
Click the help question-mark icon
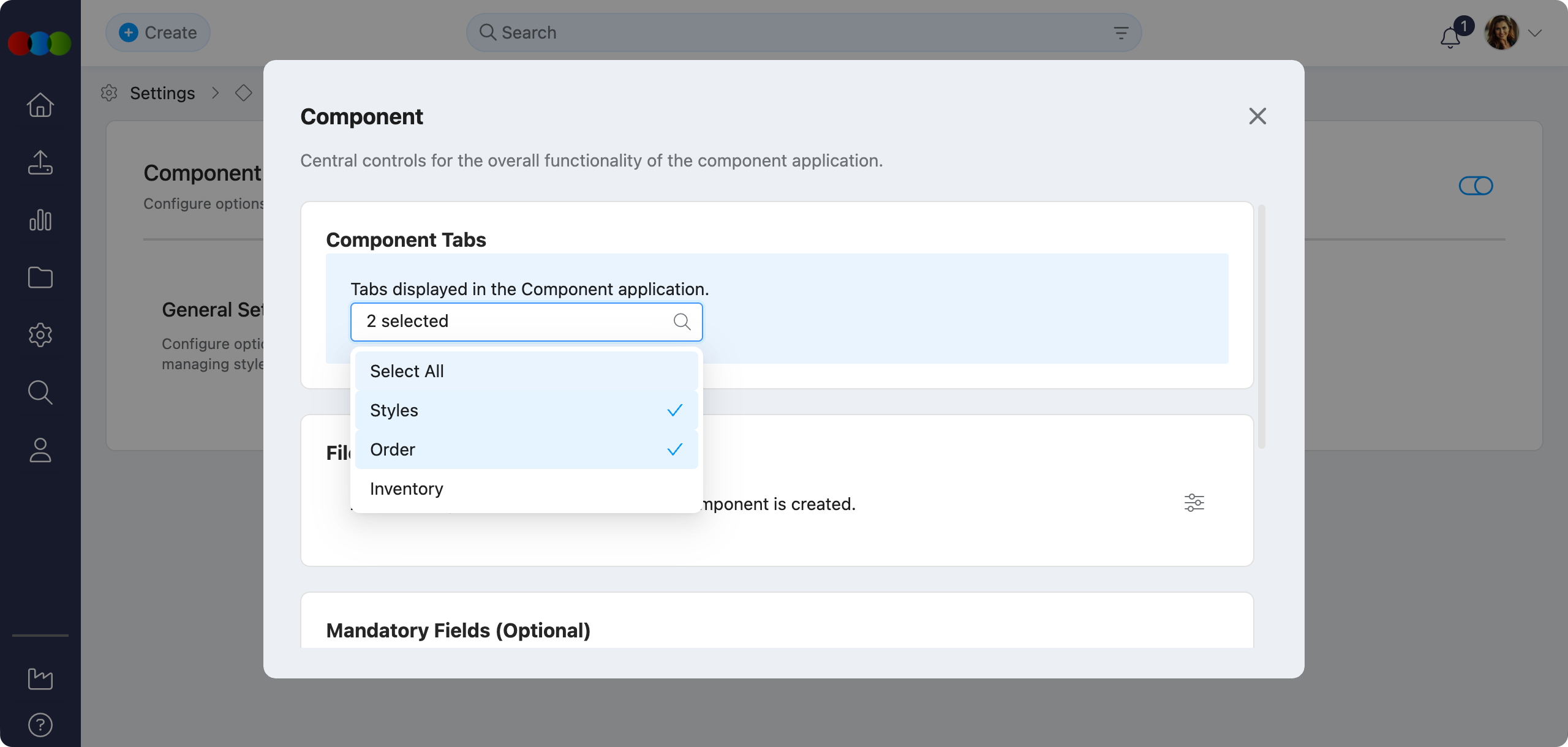[x=39, y=724]
